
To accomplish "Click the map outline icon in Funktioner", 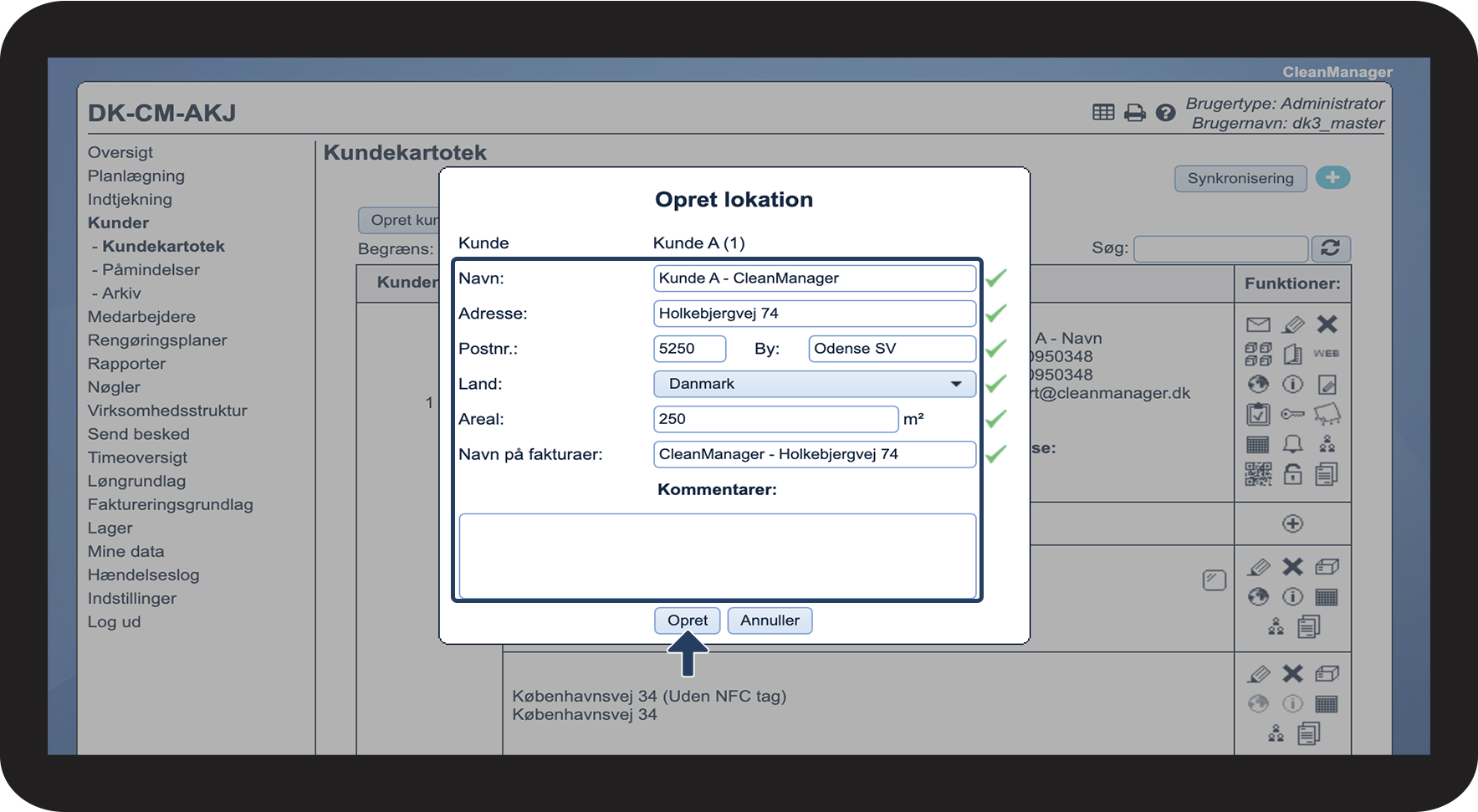I will coord(1327,414).
